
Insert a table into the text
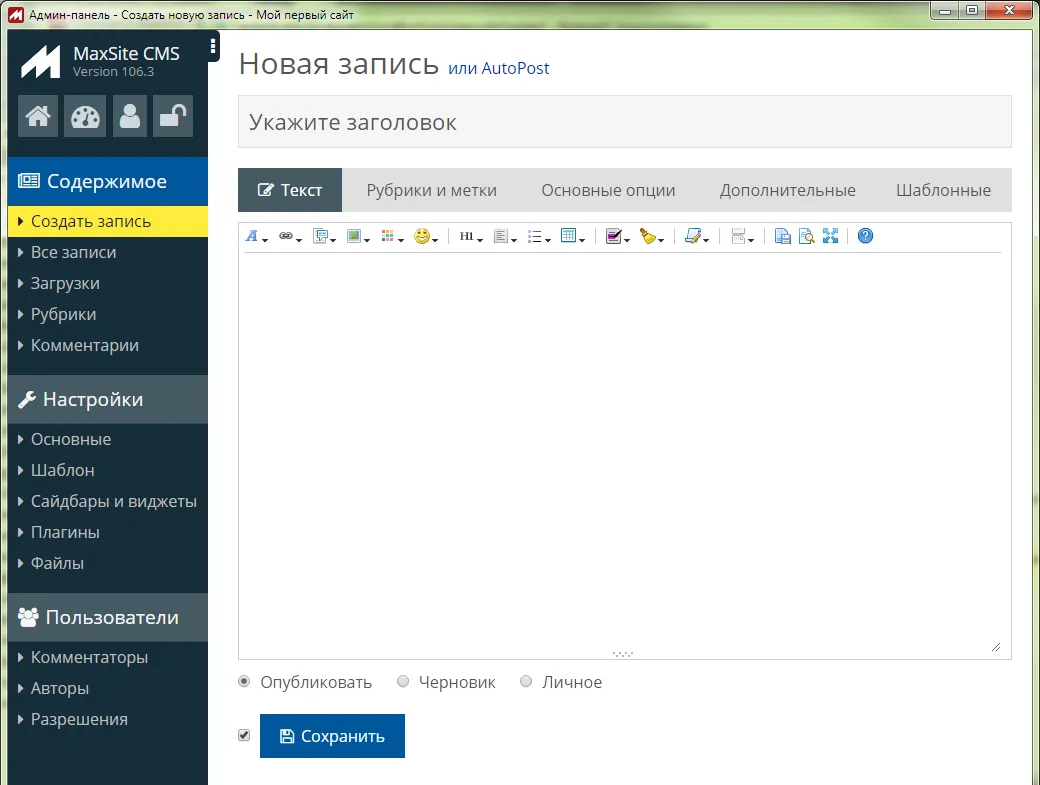click(568, 236)
